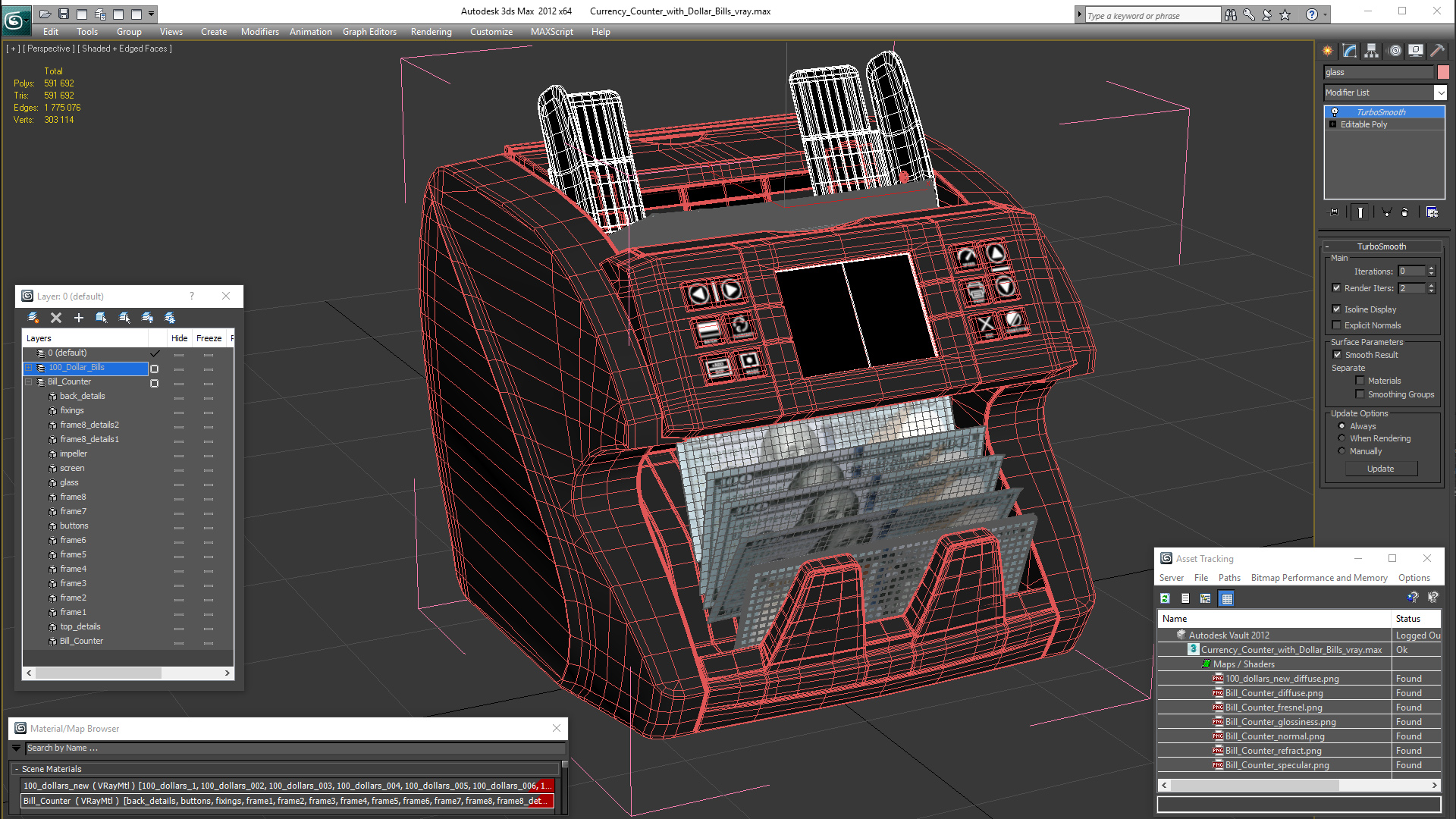Open the Graph Editors menu

pos(369,32)
